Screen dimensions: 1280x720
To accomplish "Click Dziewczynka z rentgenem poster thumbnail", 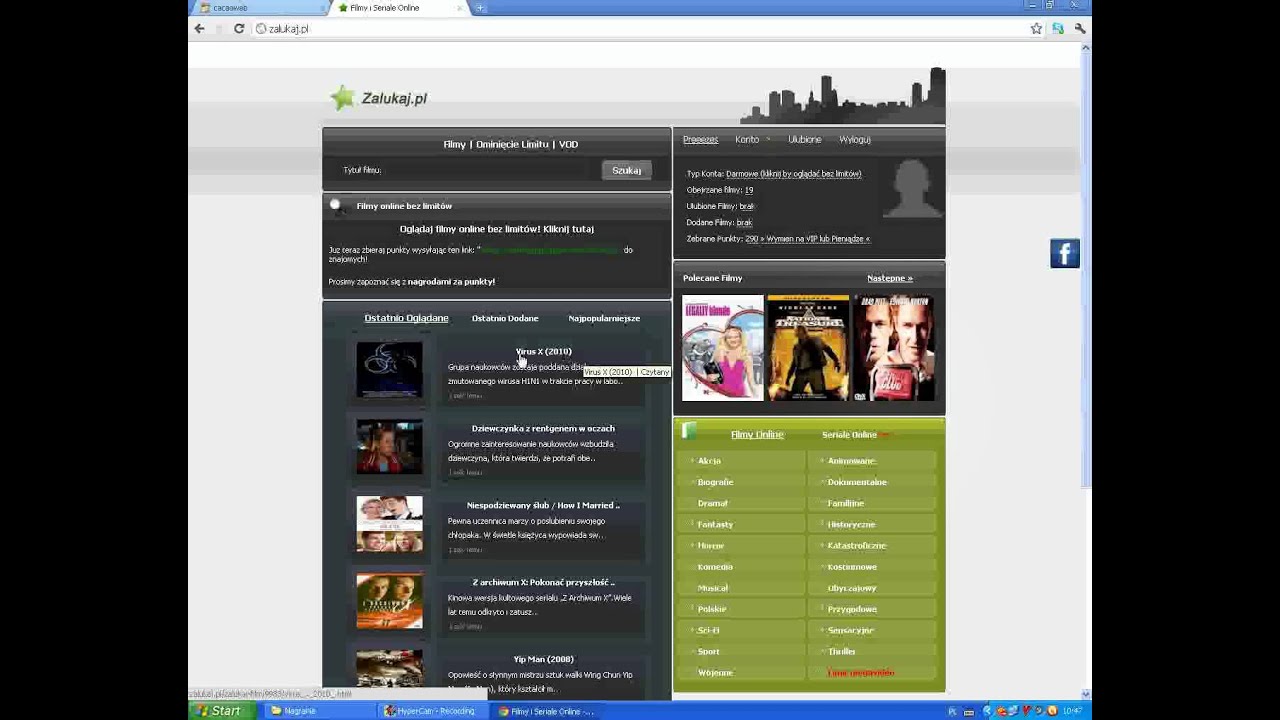I will (x=389, y=447).
